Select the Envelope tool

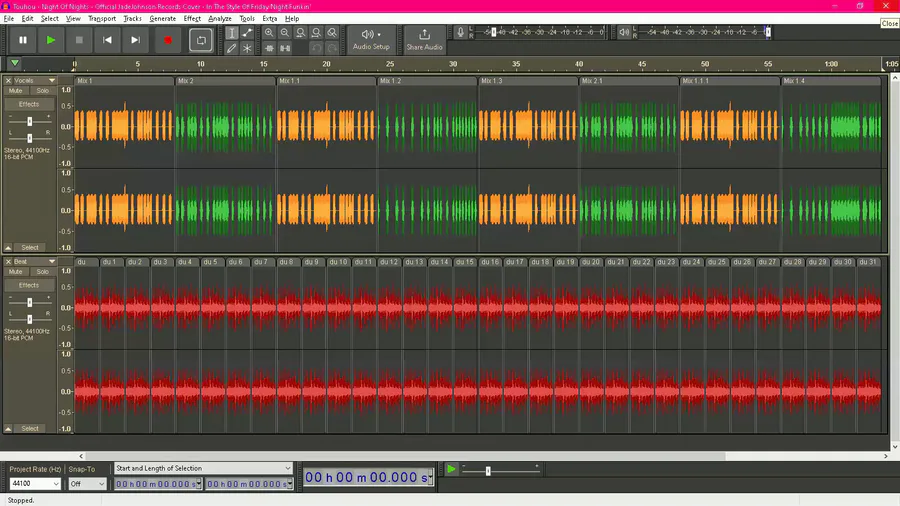pyautogui.click(x=247, y=33)
